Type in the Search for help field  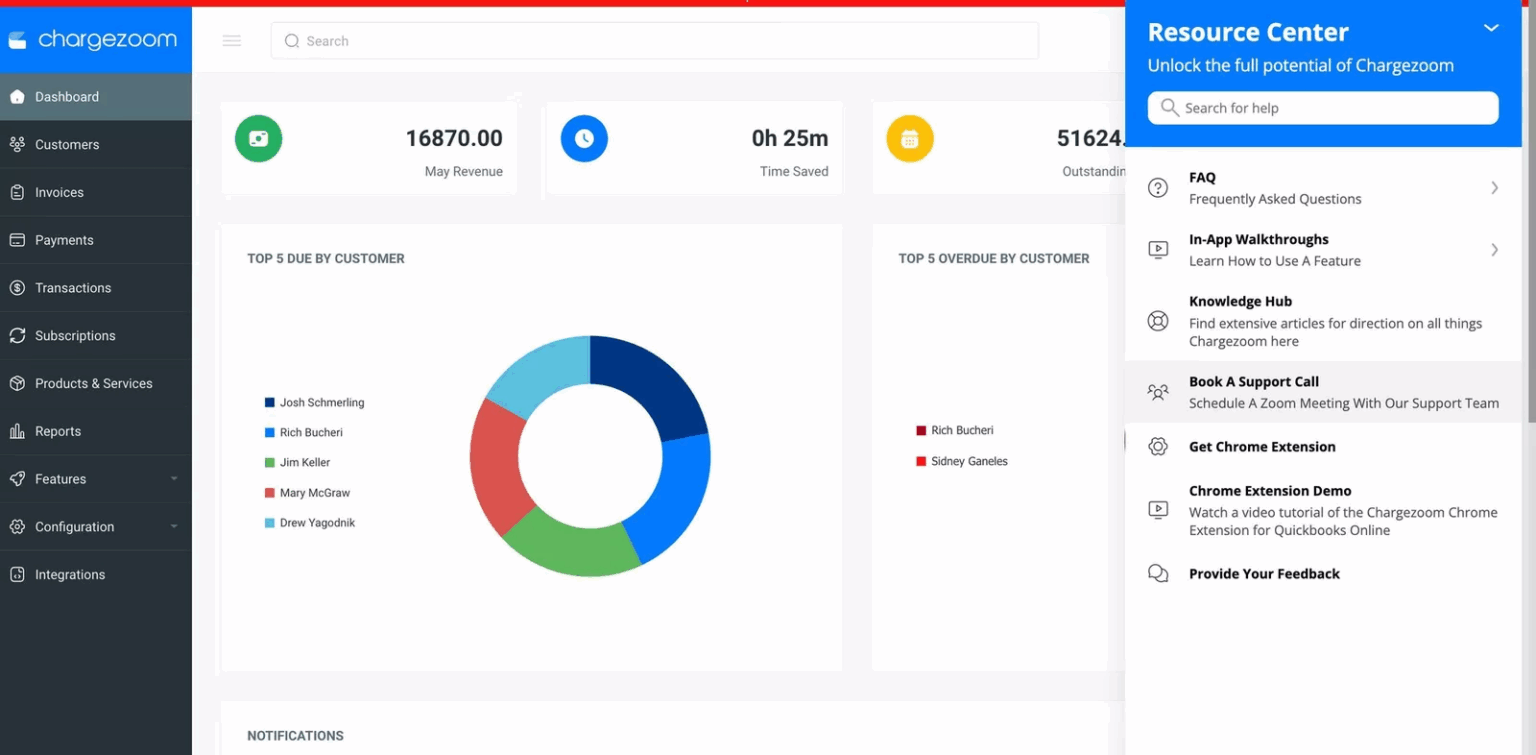[1322, 107]
